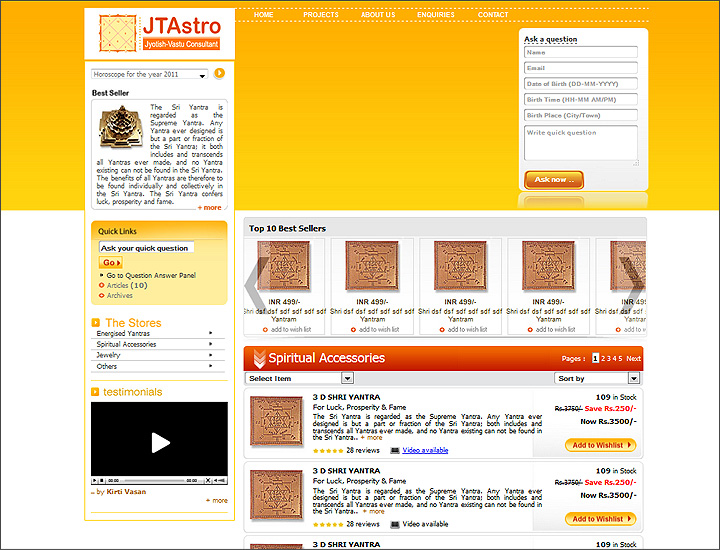This screenshot has width=720, height=550.
Task: Open the ENQUIRIES menu item
Action: tap(436, 15)
